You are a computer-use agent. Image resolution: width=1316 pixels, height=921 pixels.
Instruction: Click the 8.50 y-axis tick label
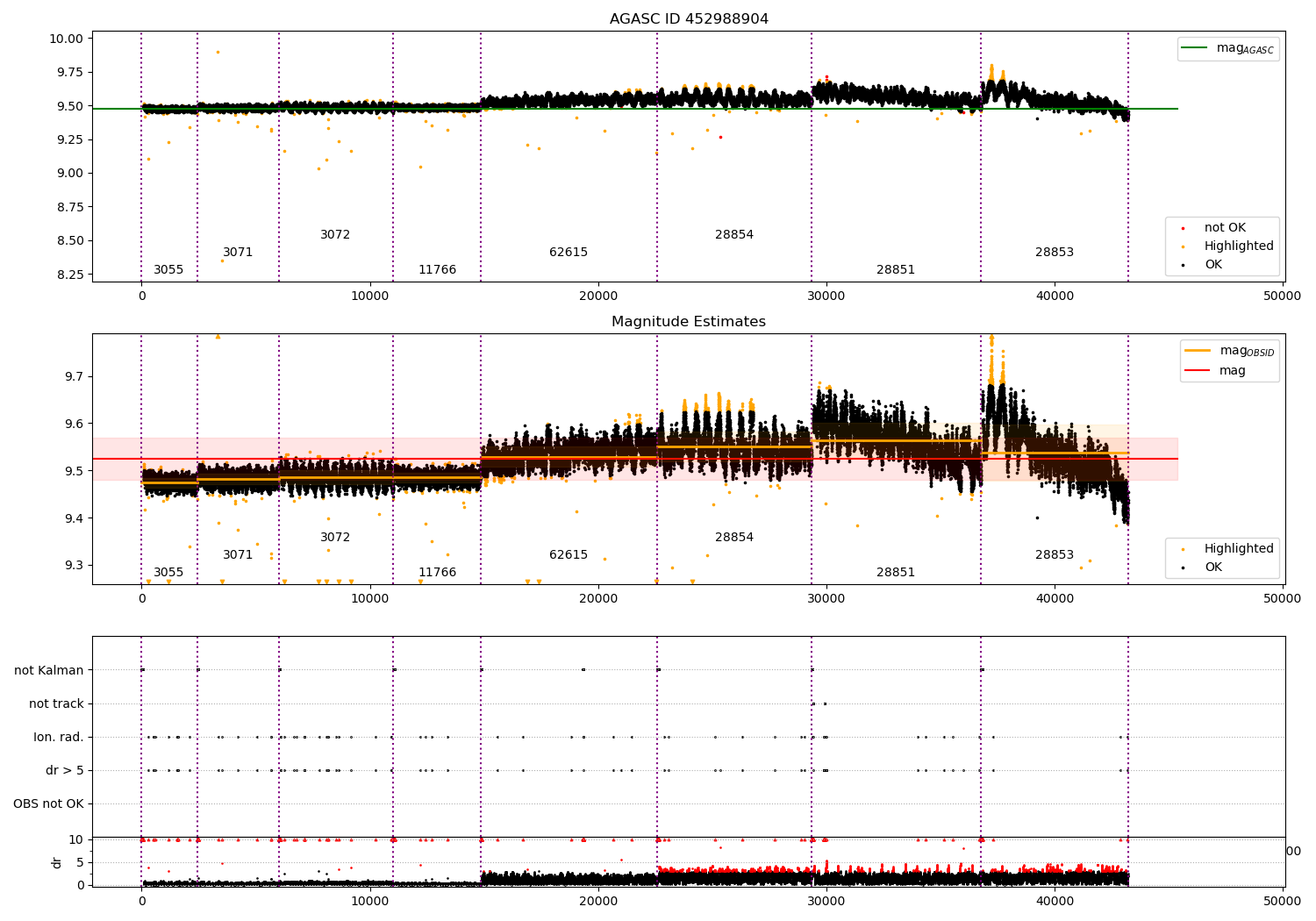(x=69, y=241)
